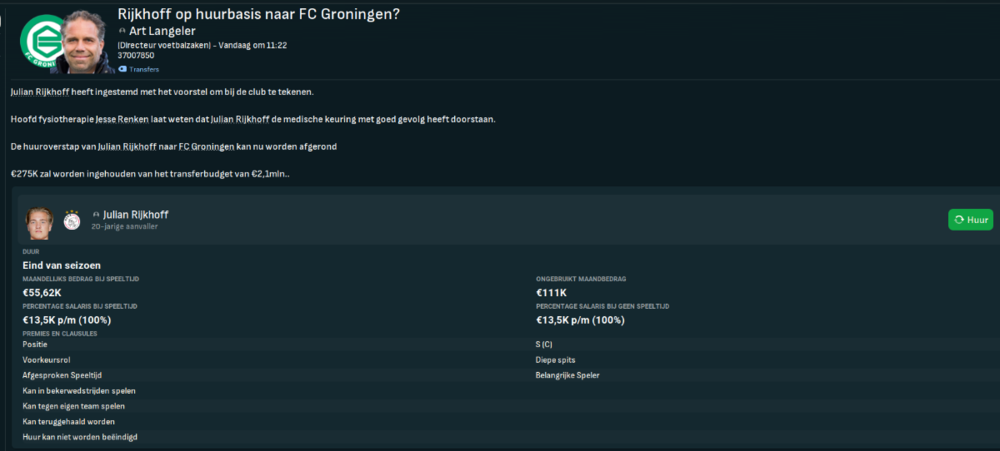Click the green Huur button
This screenshot has width=1000, height=451.
pos(970,219)
